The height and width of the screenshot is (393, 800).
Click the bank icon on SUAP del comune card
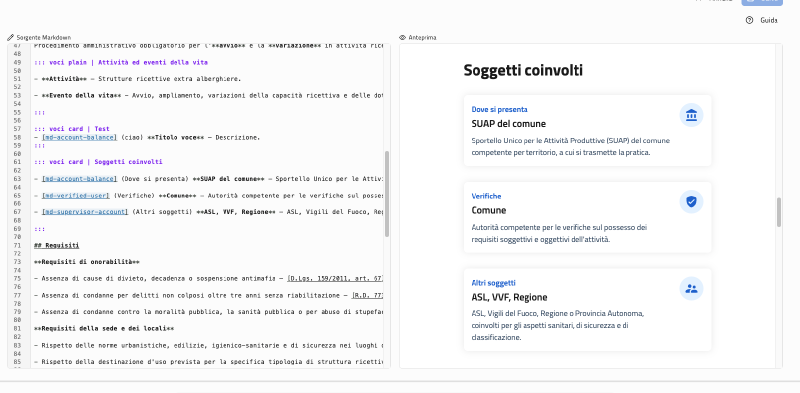(691, 115)
